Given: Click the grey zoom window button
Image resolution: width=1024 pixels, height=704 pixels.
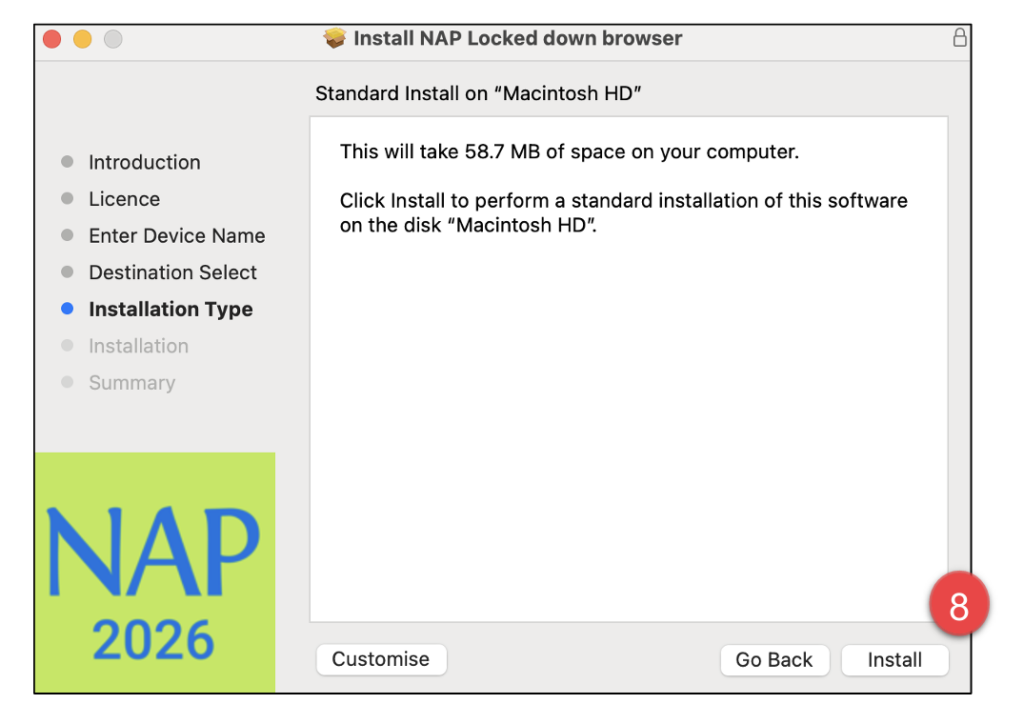Looking at the screenshot, I should [x=113, y=39].
